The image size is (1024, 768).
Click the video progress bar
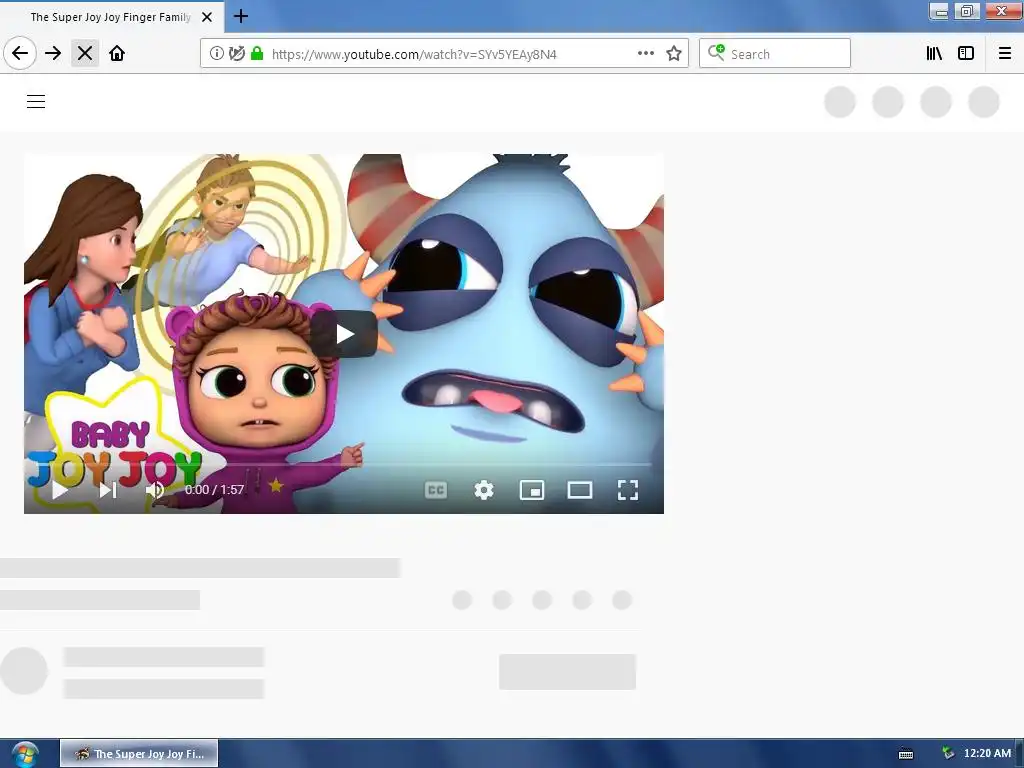click(344, 464)
